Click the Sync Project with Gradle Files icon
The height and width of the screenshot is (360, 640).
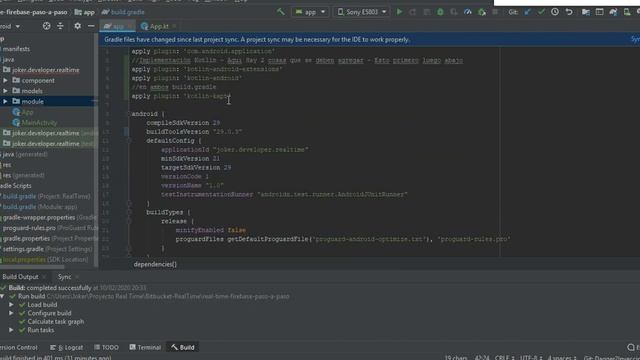pyautogui.click(x=613, y=12)
